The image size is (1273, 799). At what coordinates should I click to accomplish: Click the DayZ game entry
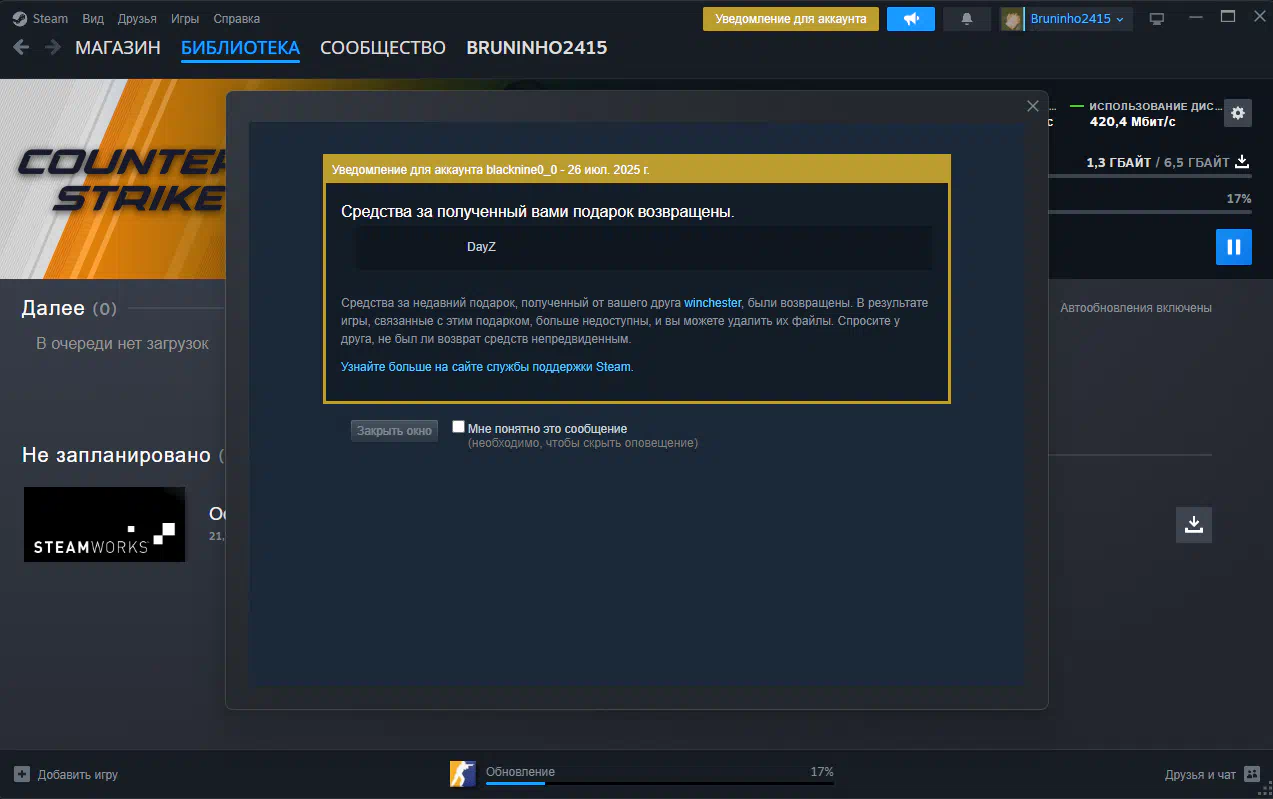pyautogui.click(x=643, y=247)
